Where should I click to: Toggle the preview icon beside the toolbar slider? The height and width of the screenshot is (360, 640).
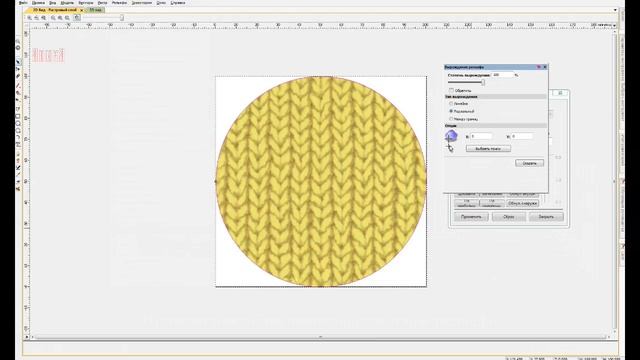77,18
